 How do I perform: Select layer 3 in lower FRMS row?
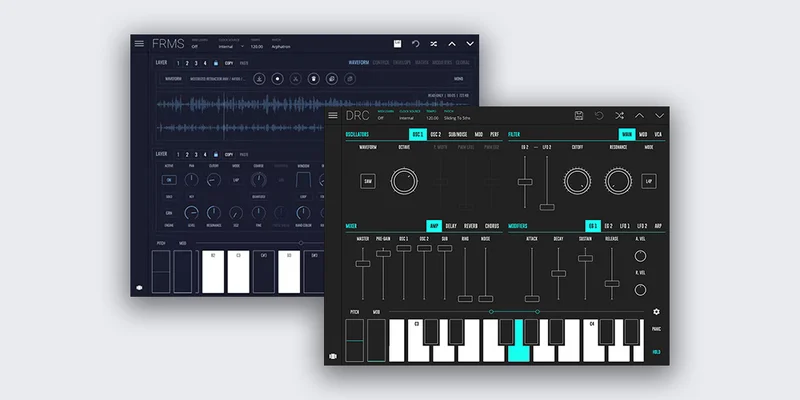pos(196,155)
